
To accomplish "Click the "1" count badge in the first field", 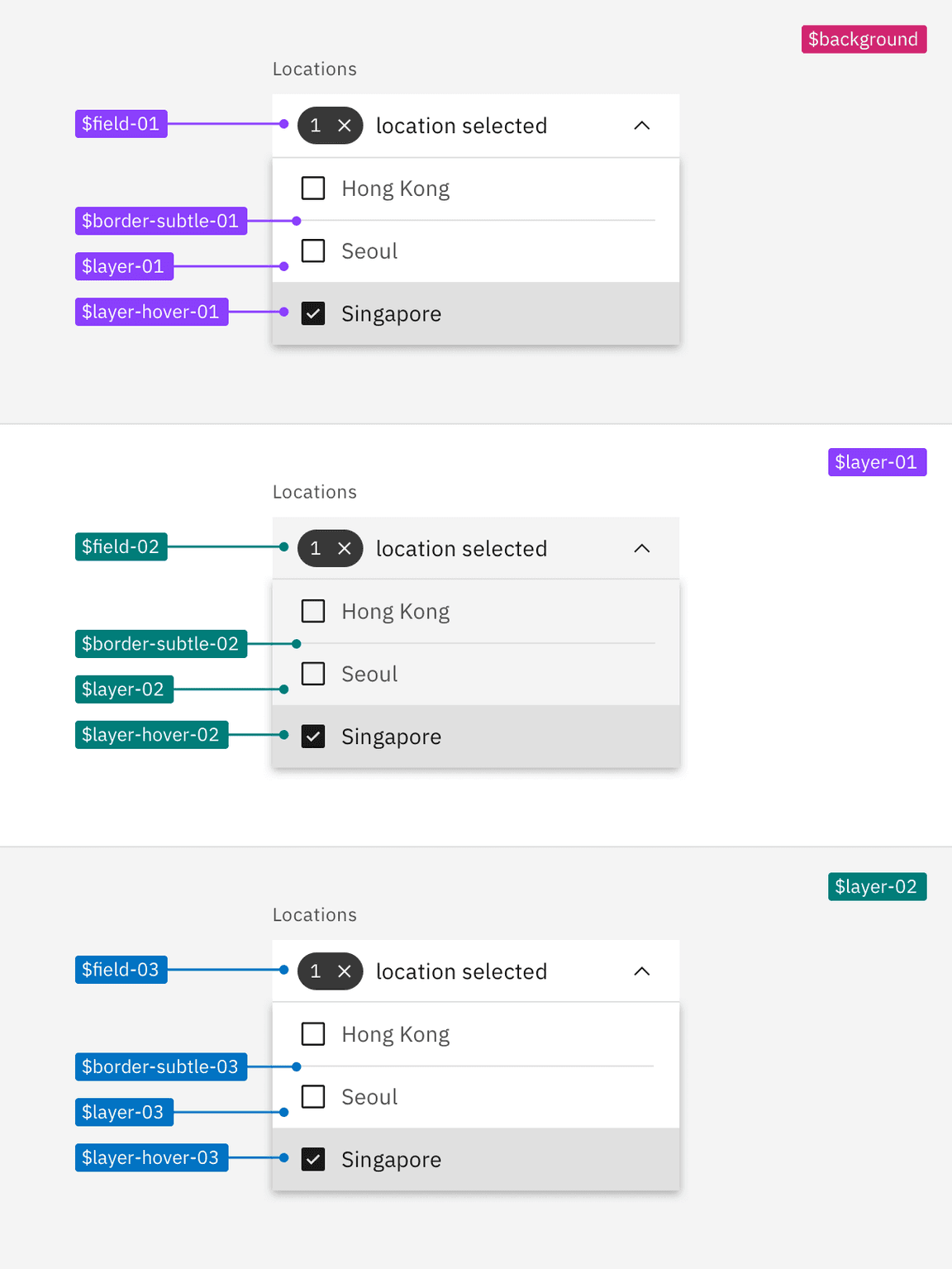I will [x=315, y=126].
